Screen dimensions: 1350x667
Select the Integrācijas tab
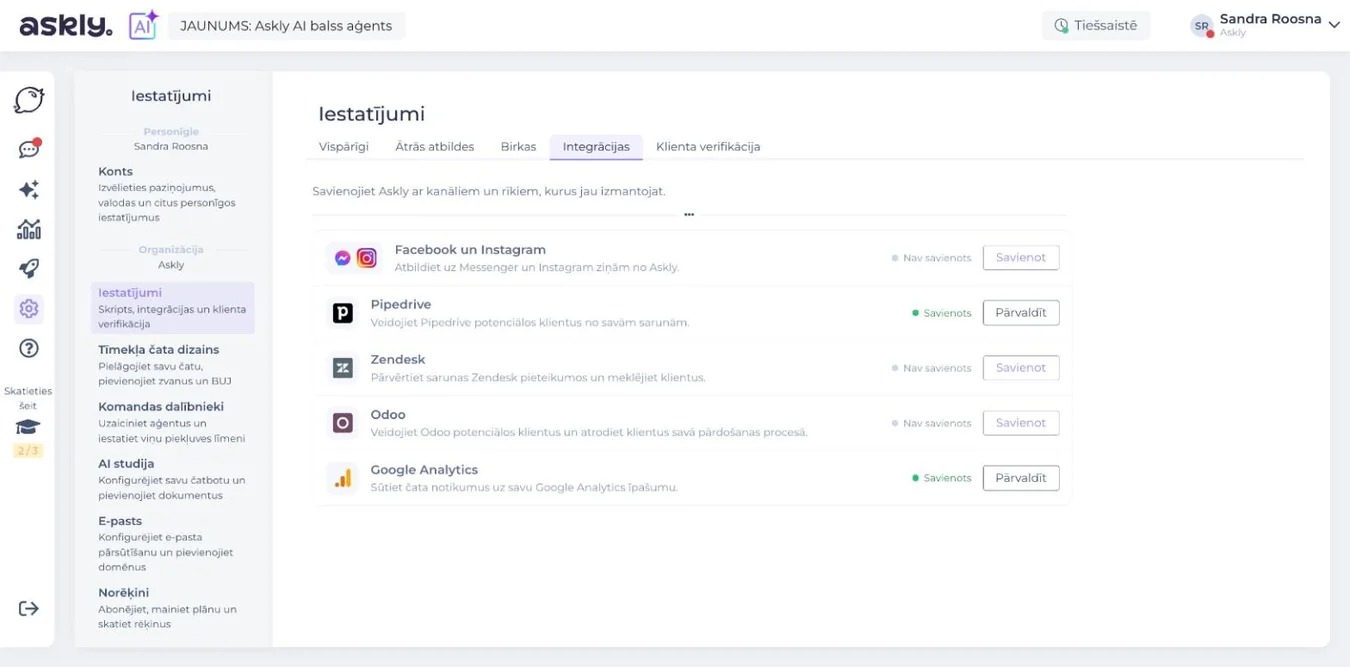tap(596, 146)
